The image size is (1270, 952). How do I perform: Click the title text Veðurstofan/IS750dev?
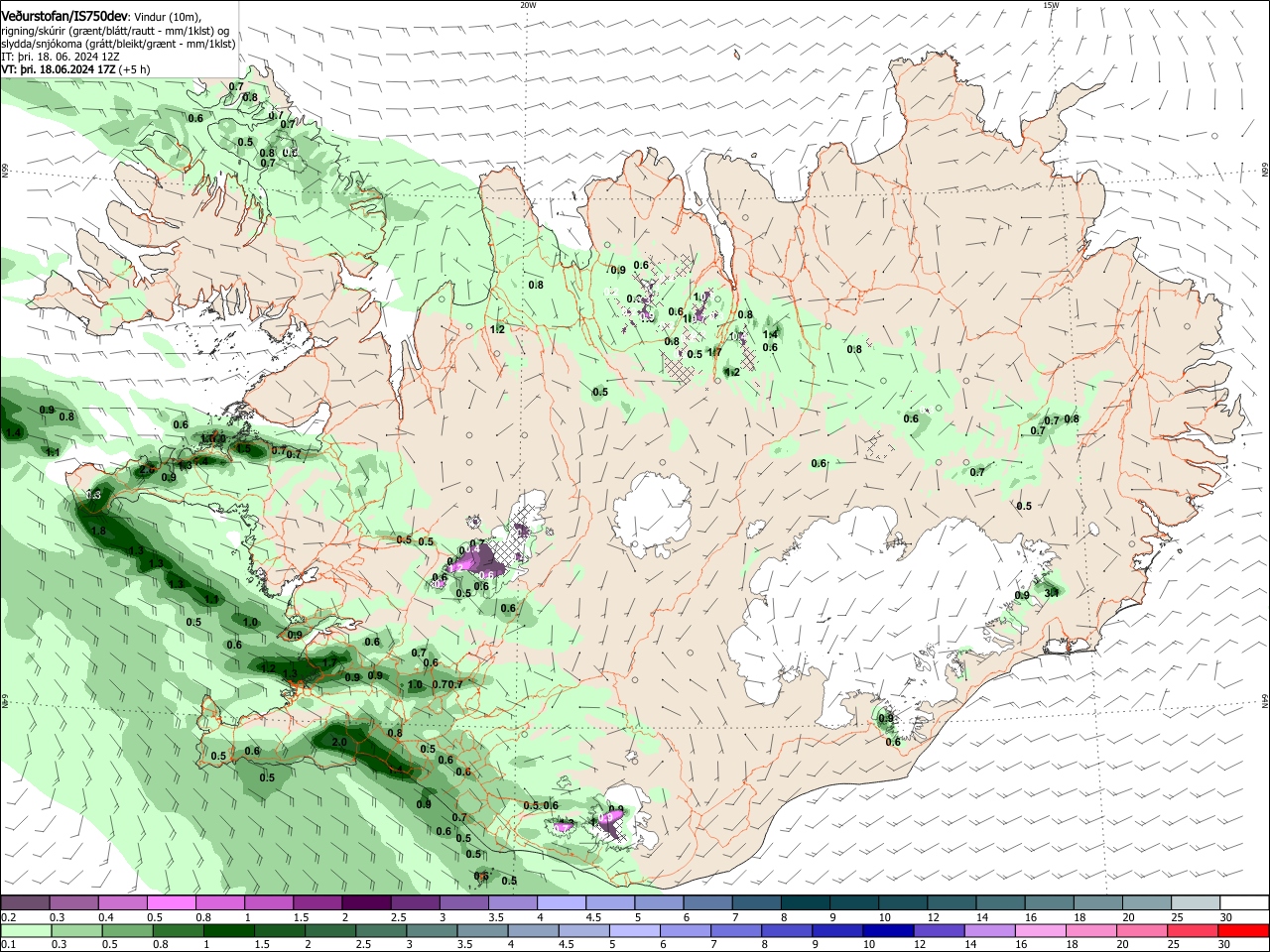(x=64, y=16)
